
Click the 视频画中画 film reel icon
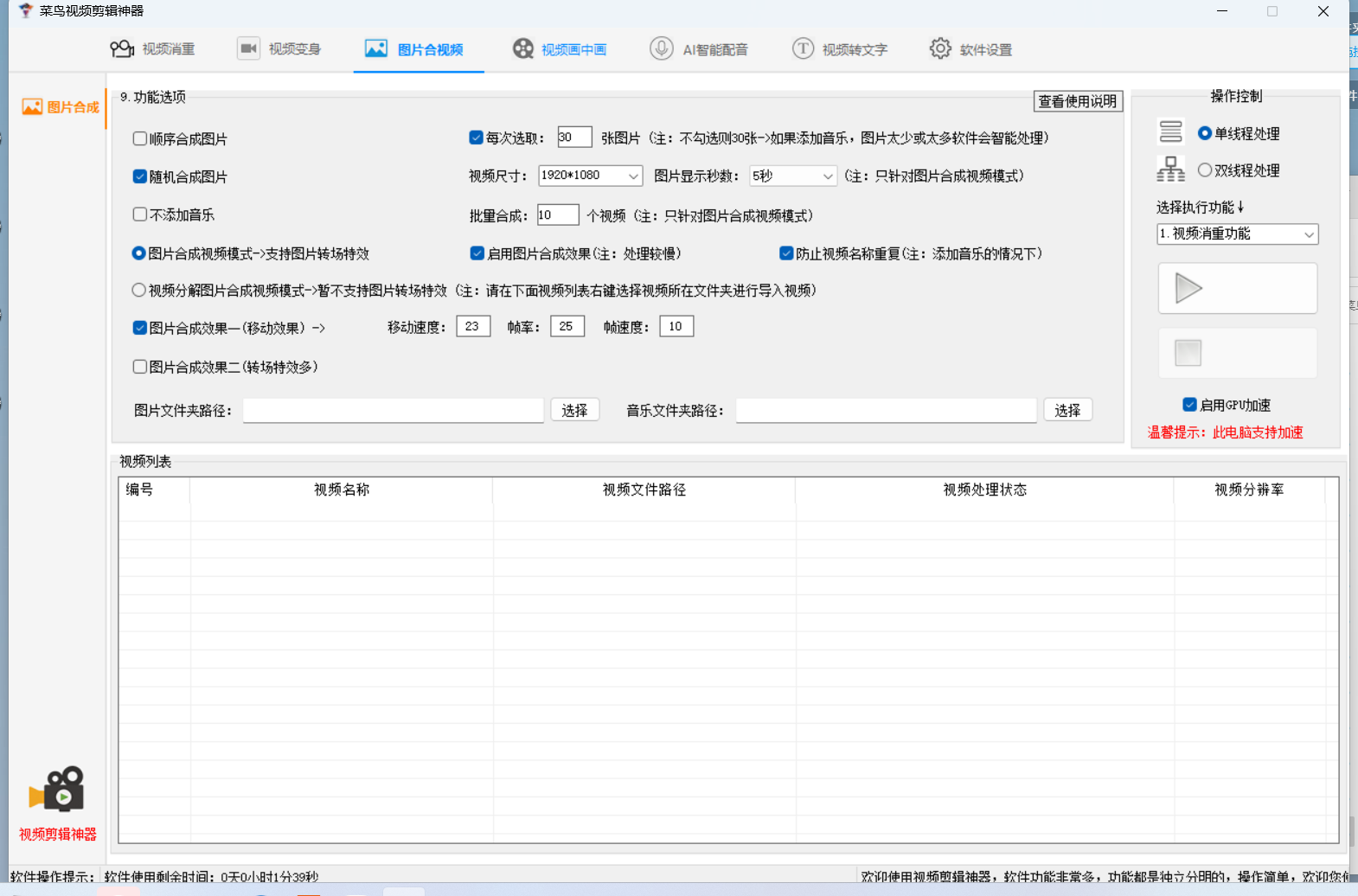tap(522, 49)
